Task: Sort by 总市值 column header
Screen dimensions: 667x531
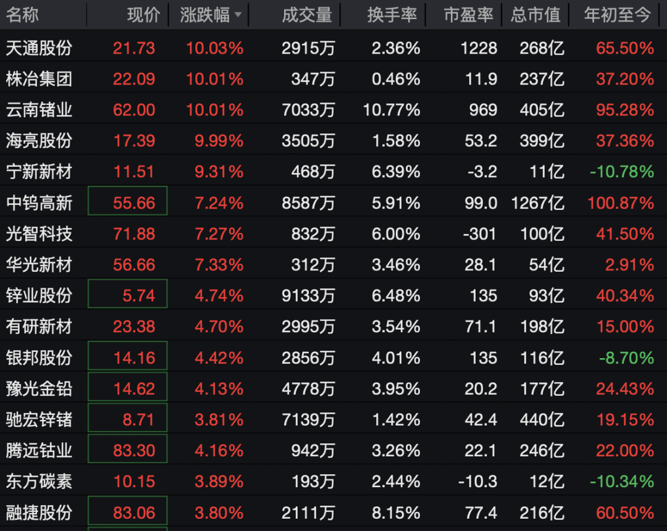Action: tap(537, 15)
